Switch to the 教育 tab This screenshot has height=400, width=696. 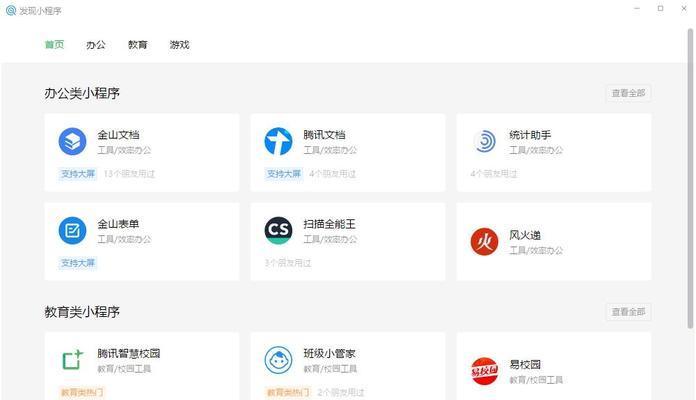point(138,44)
